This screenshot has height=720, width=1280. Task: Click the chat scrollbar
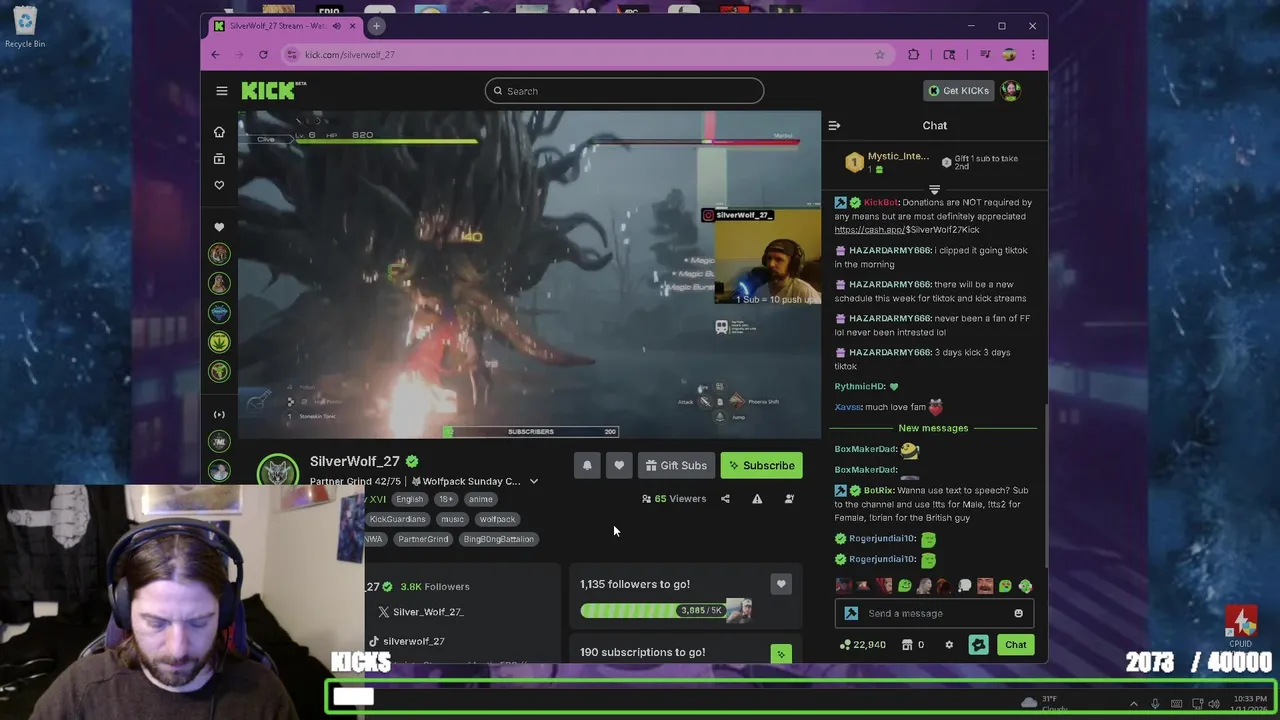1046,486
